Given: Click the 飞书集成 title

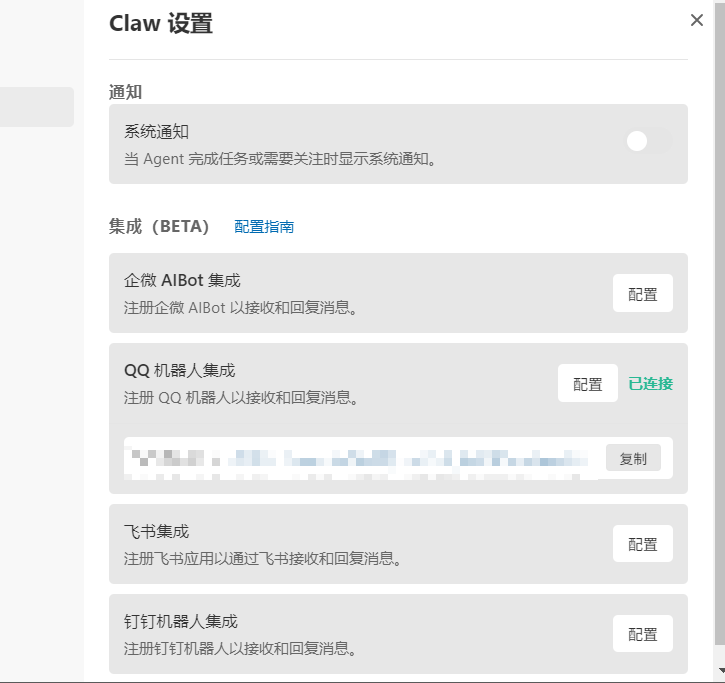Looking at the screenshot, I should click(x=157, y=531).
